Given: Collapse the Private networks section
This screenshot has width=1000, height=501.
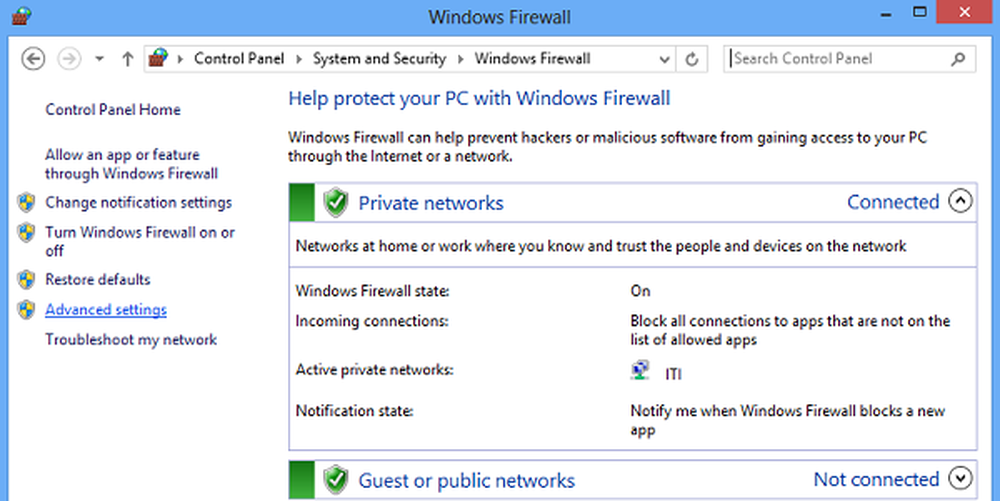Looking at the screenshot, I should tap(959, 202).
